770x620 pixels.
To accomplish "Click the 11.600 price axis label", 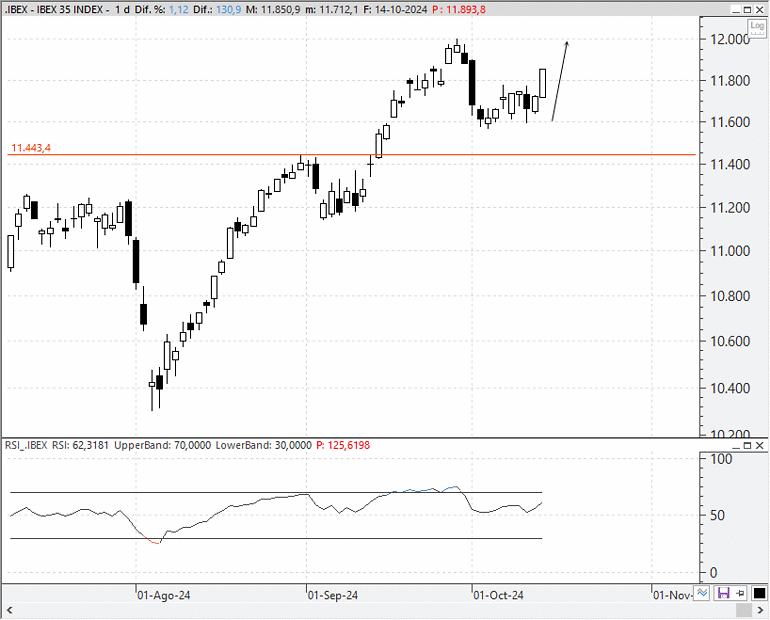I will tap(730, 122).
